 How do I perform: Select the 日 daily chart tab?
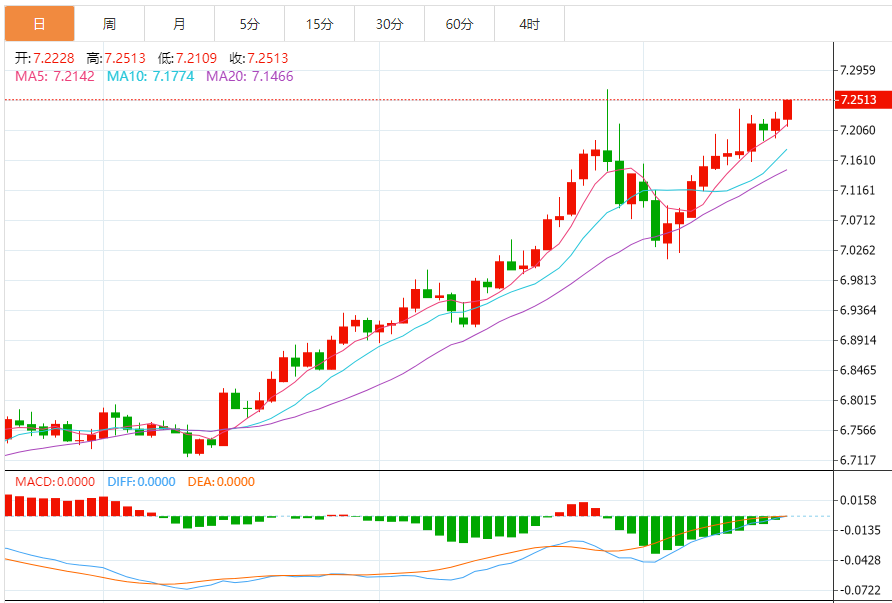pos(39,24)
